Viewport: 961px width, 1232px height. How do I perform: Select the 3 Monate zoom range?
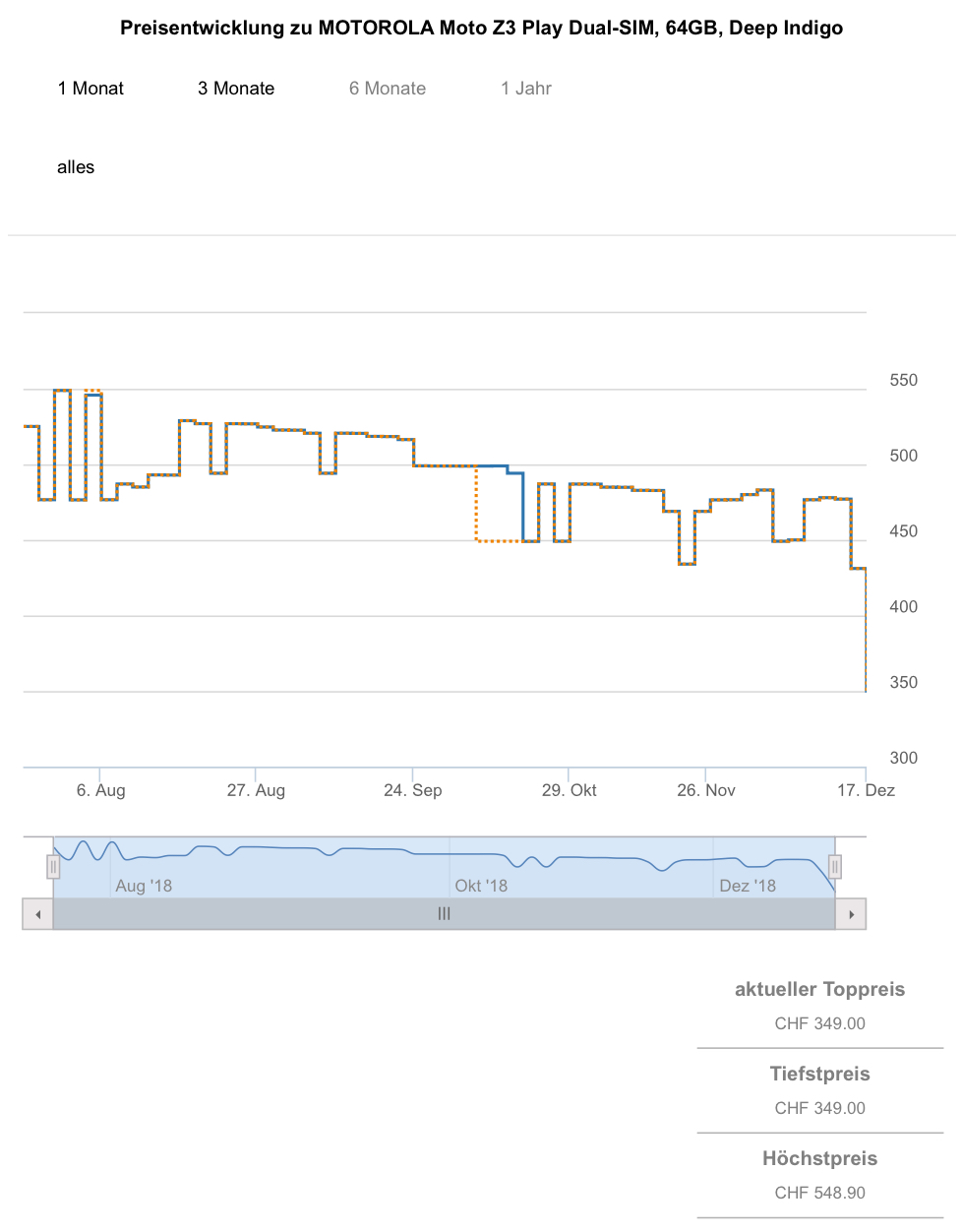point(236,89)
